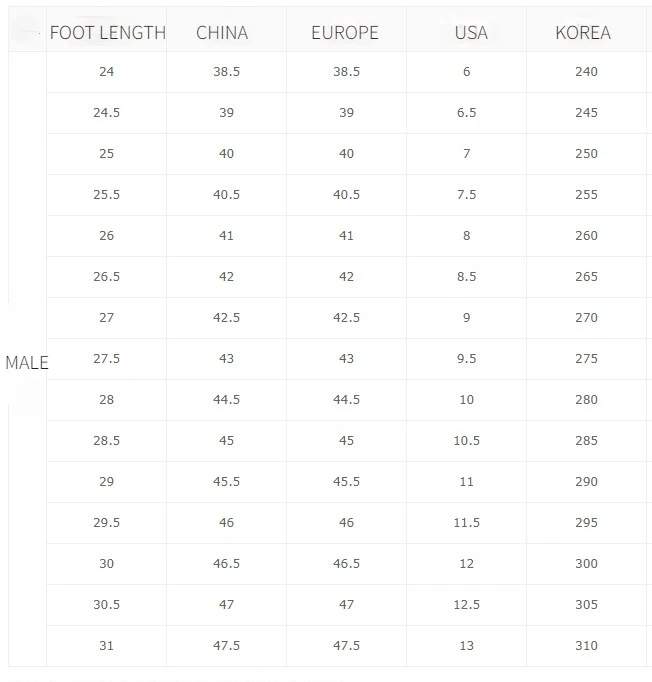Select foot length 27.5 cell
The height and width of the screenshot is (682, 652).
click(x=107, y=359)
